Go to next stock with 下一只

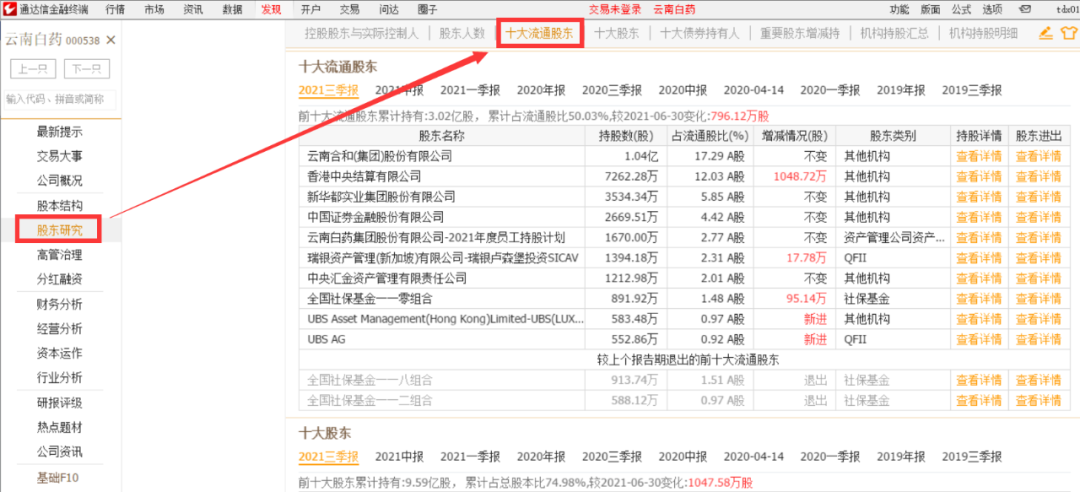(x=87, y=69)
